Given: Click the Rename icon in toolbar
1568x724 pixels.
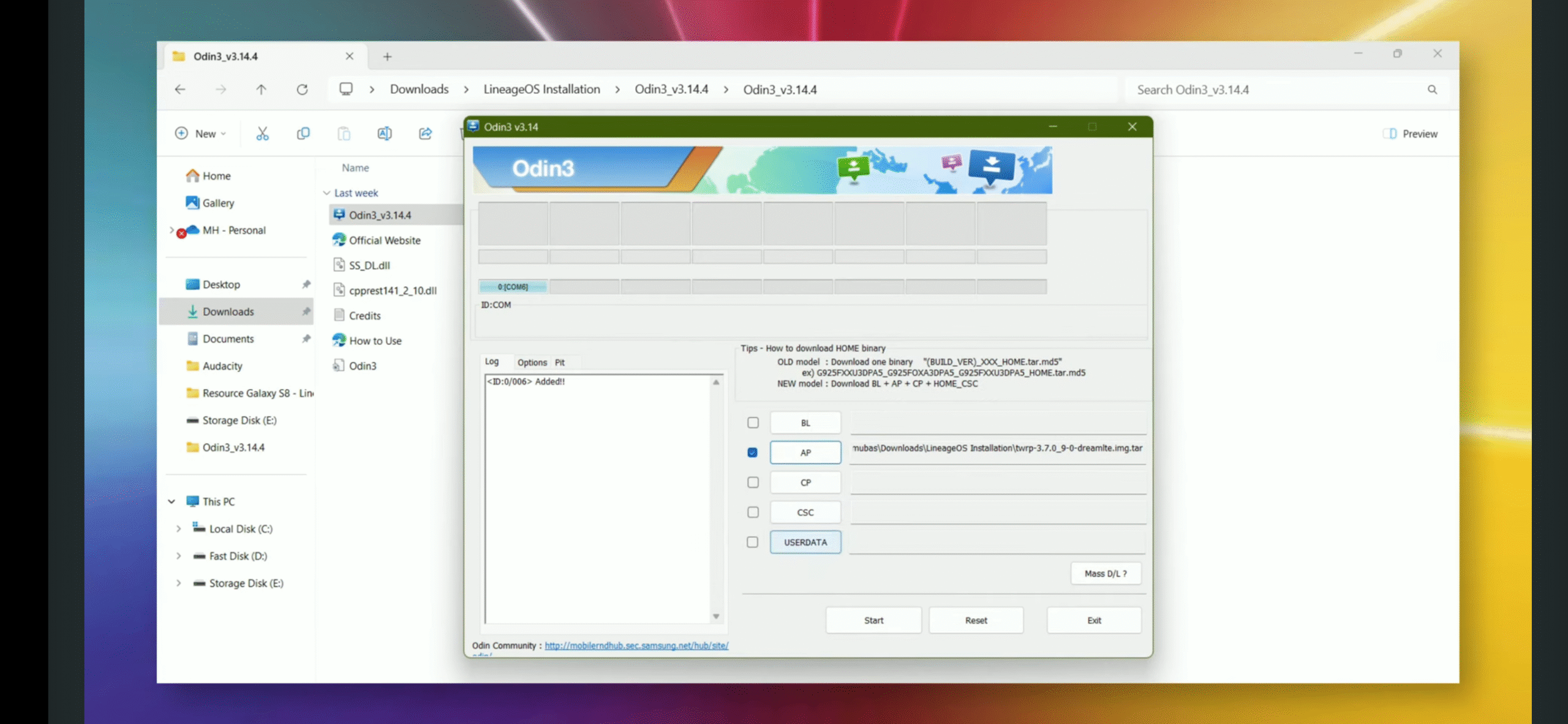Looking at the screenshot, I should (384, 134).
